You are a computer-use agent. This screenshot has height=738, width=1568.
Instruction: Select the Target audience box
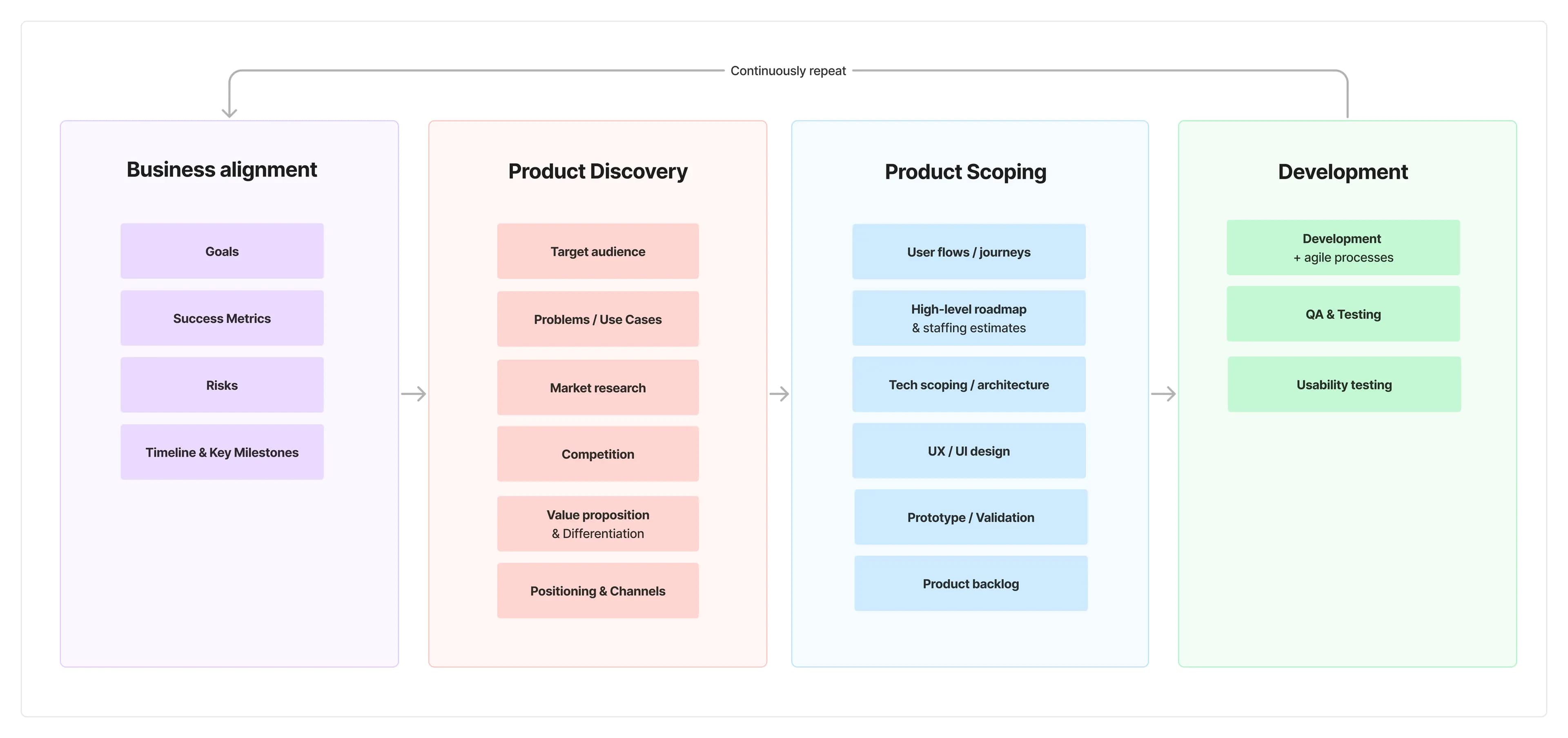[598, 251]
